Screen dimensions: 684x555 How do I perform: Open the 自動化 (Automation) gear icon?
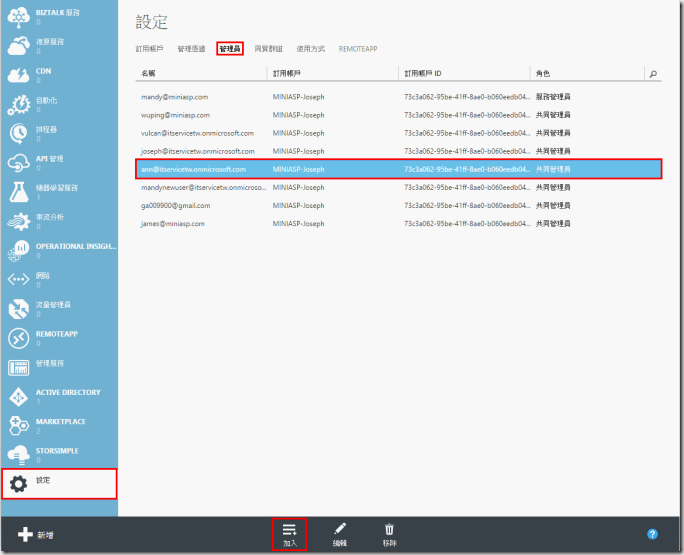(x=19, y=104)
